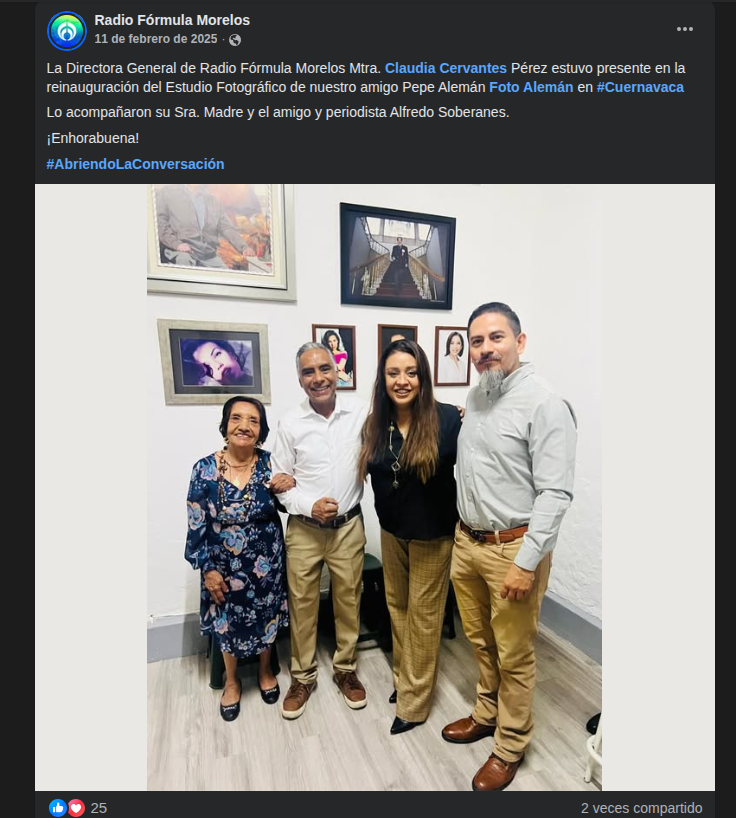Click the blue thumbs-up reaction icon
This screenshot has width=736, height=818.
click(x=58, y=808)
